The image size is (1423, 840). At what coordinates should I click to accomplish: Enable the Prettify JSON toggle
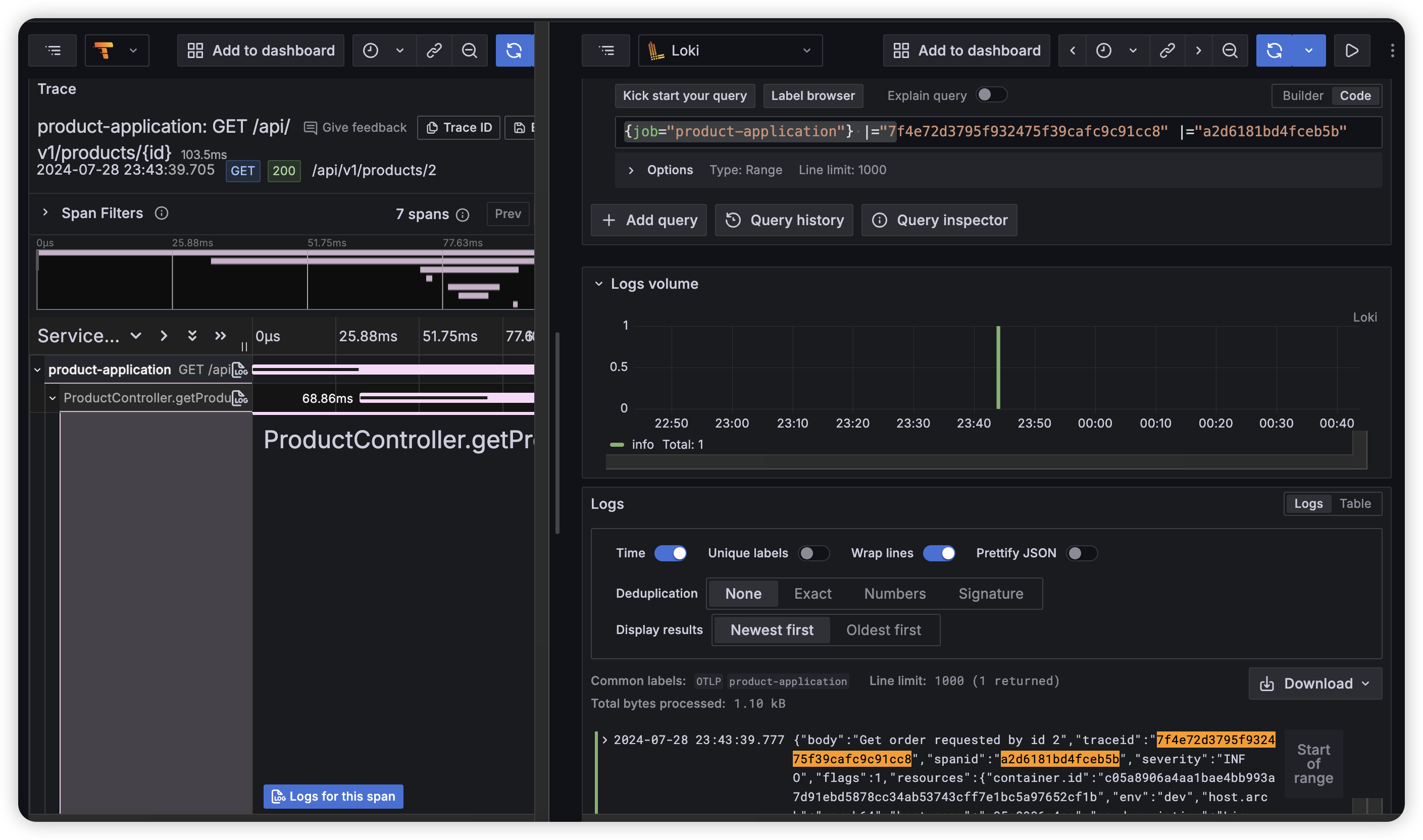tap(1081, 552)
